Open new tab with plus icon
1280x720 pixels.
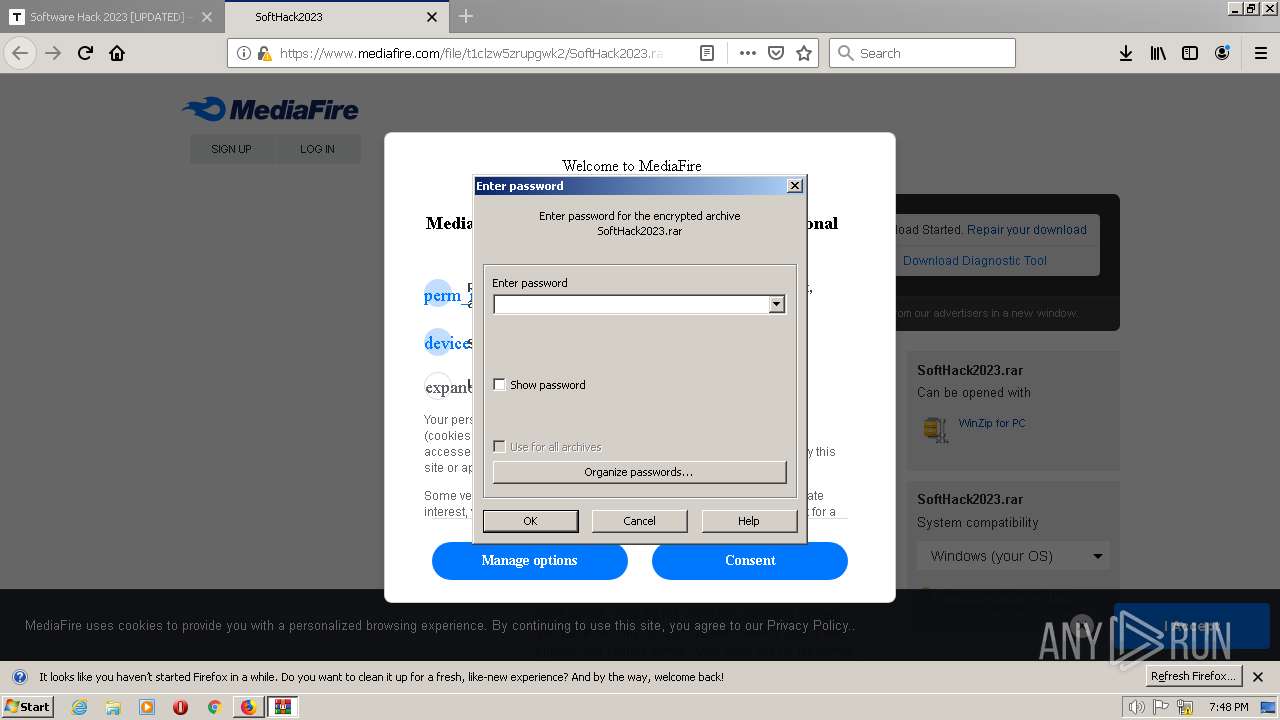(x=466, y=16)
